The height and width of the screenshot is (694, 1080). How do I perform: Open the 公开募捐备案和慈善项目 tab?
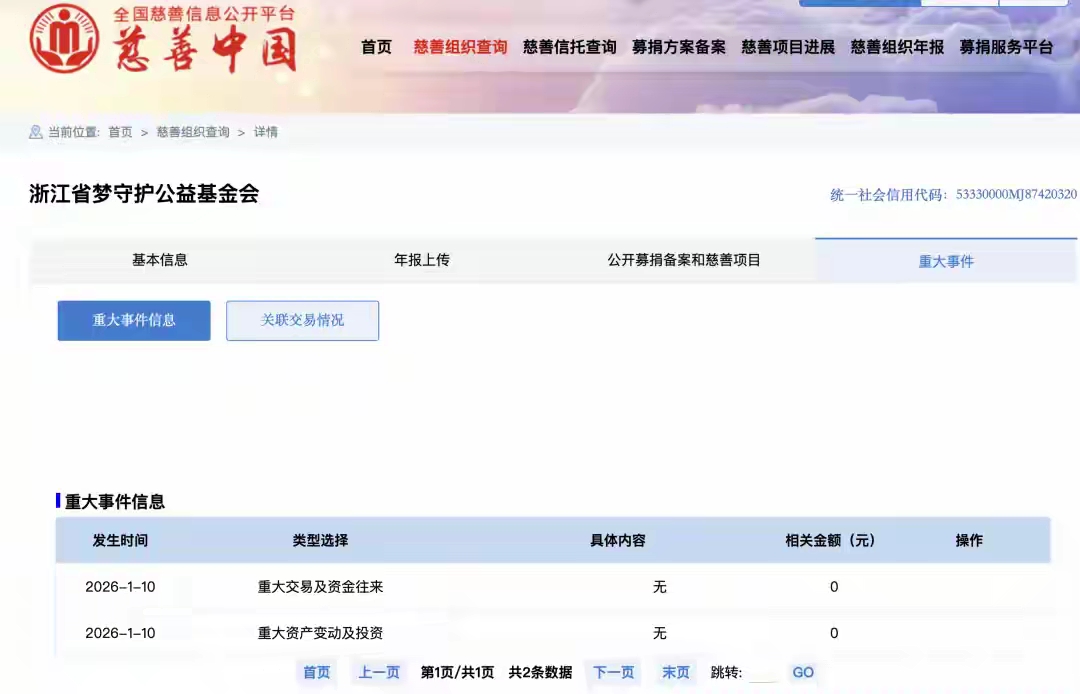684,259
